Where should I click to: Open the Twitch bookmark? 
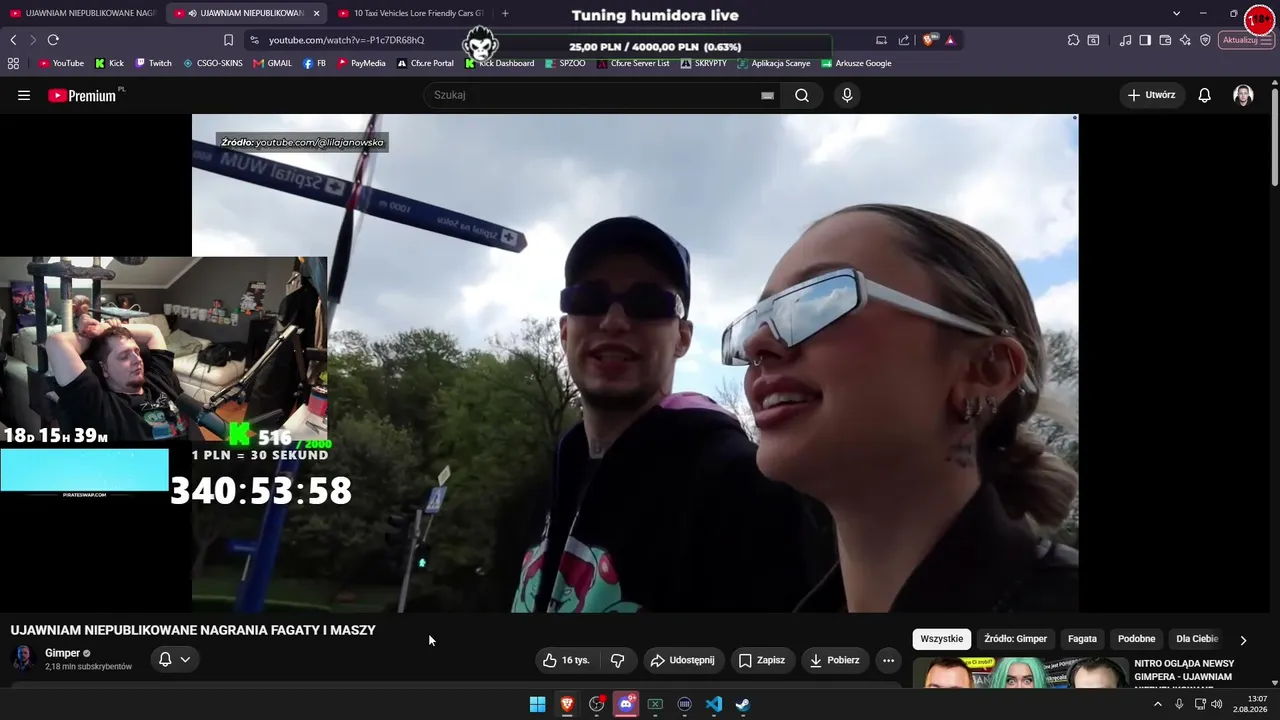153,63
